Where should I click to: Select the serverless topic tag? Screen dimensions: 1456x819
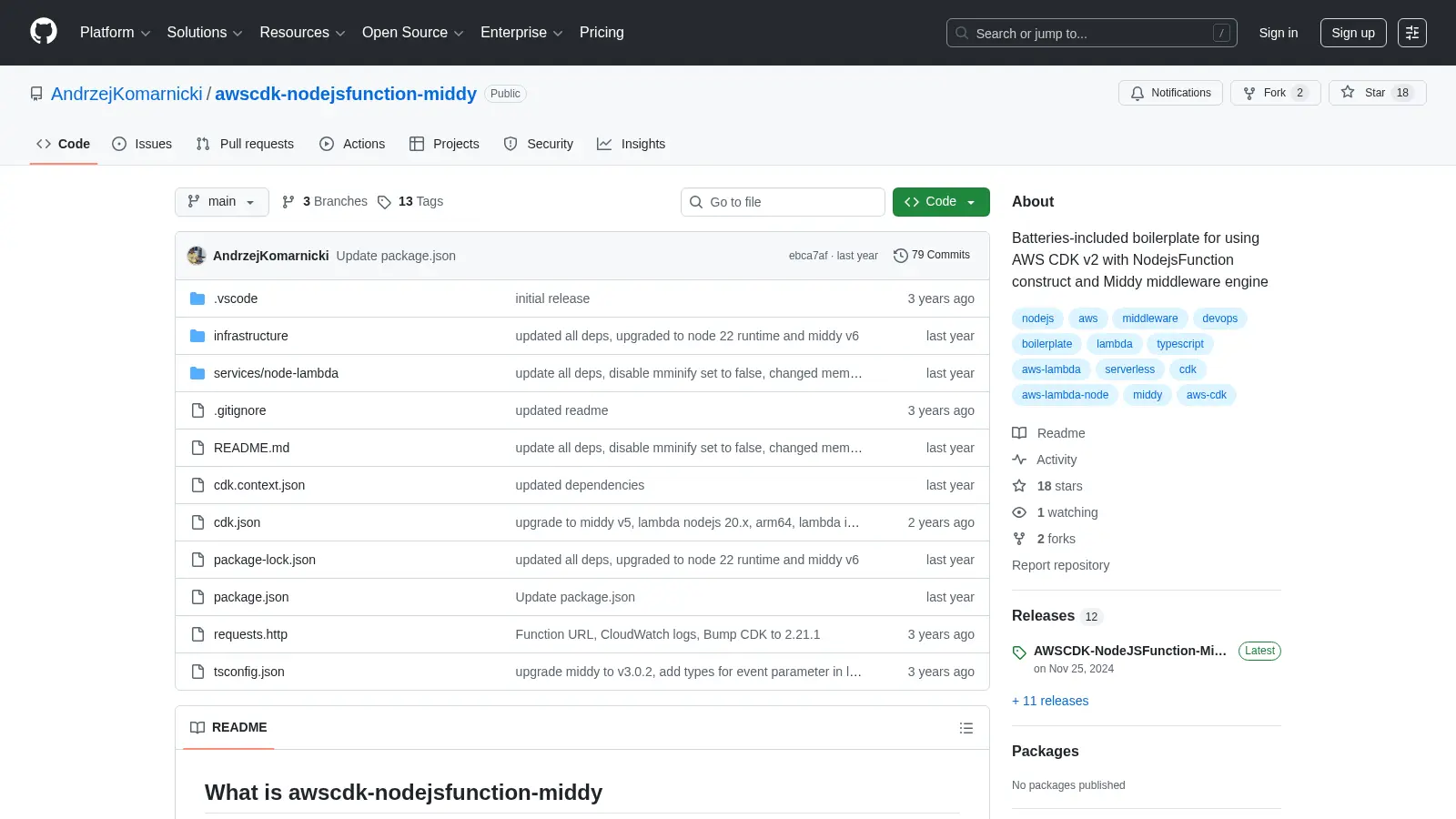click(x=1129, y=369)
